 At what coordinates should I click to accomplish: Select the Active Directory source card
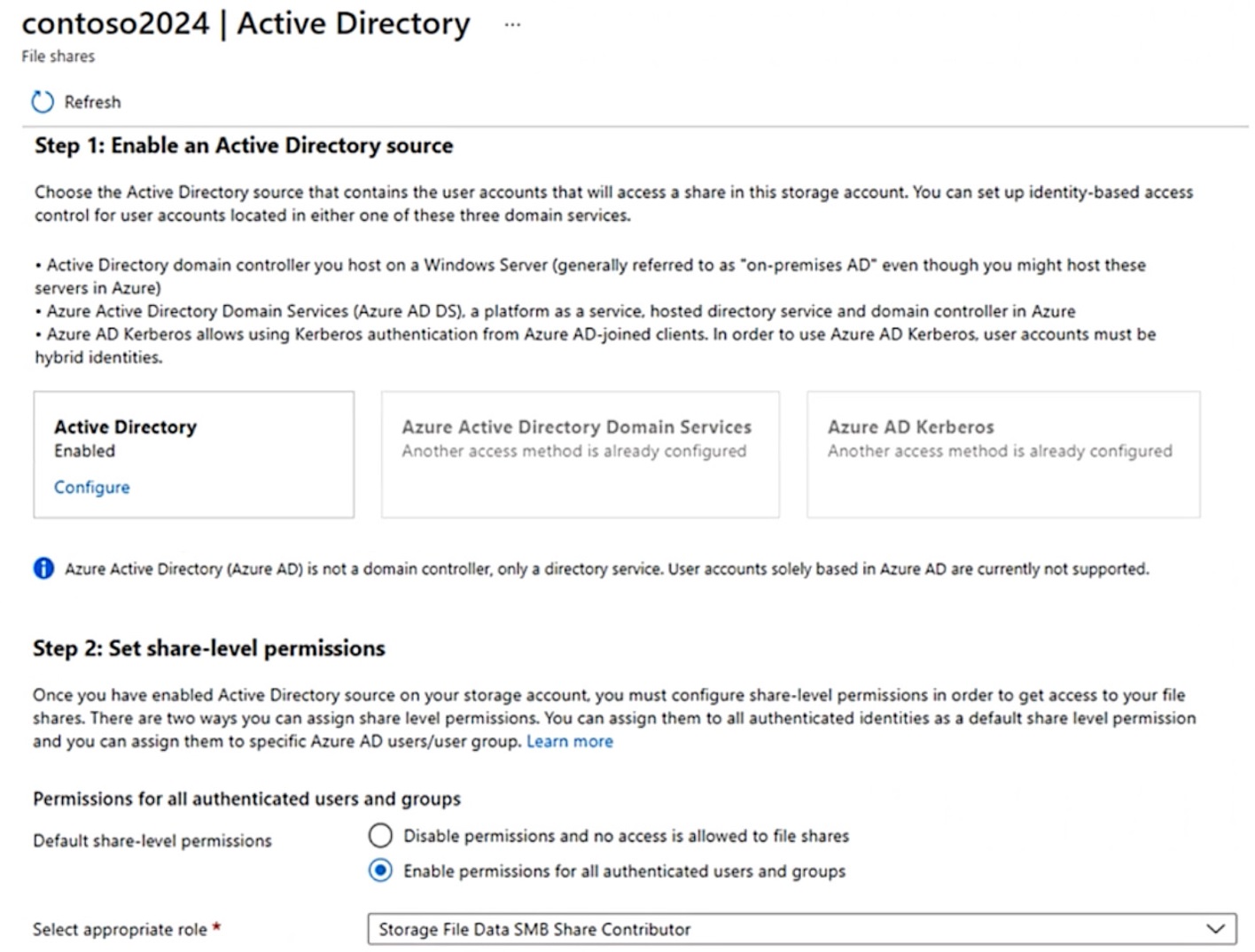coord(193,454)
